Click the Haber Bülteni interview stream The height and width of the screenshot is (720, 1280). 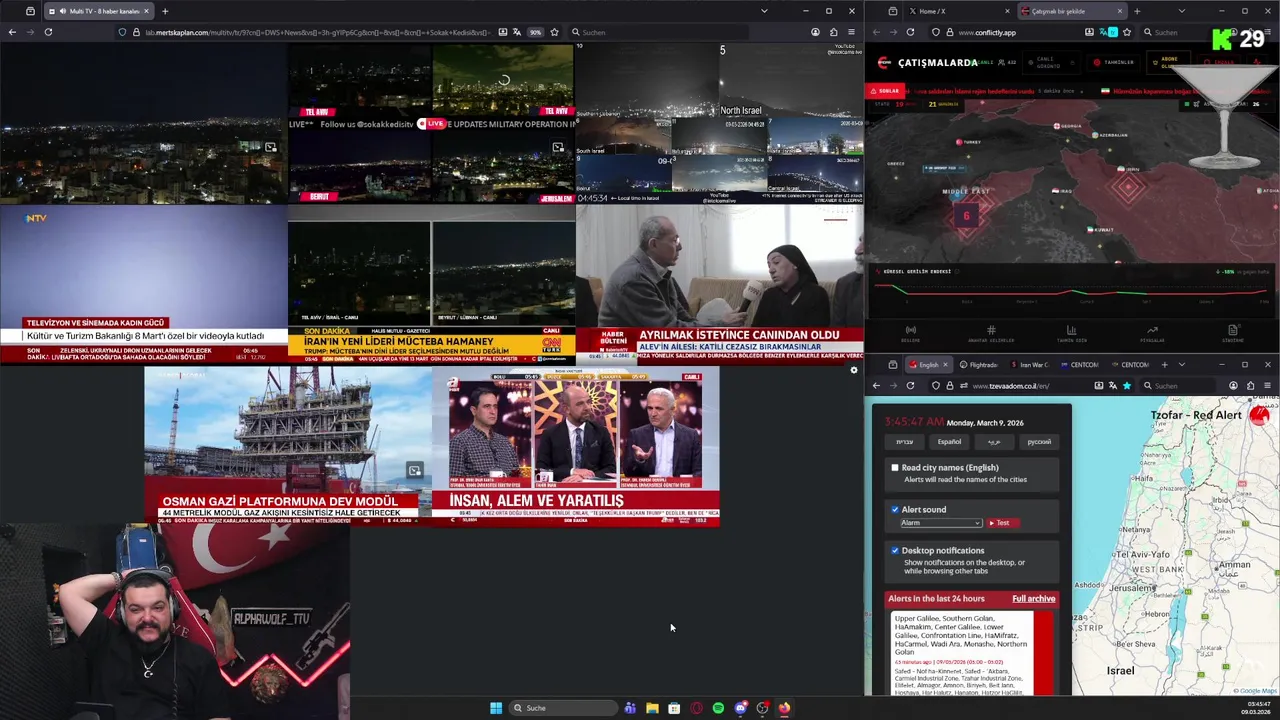[719, 284]
